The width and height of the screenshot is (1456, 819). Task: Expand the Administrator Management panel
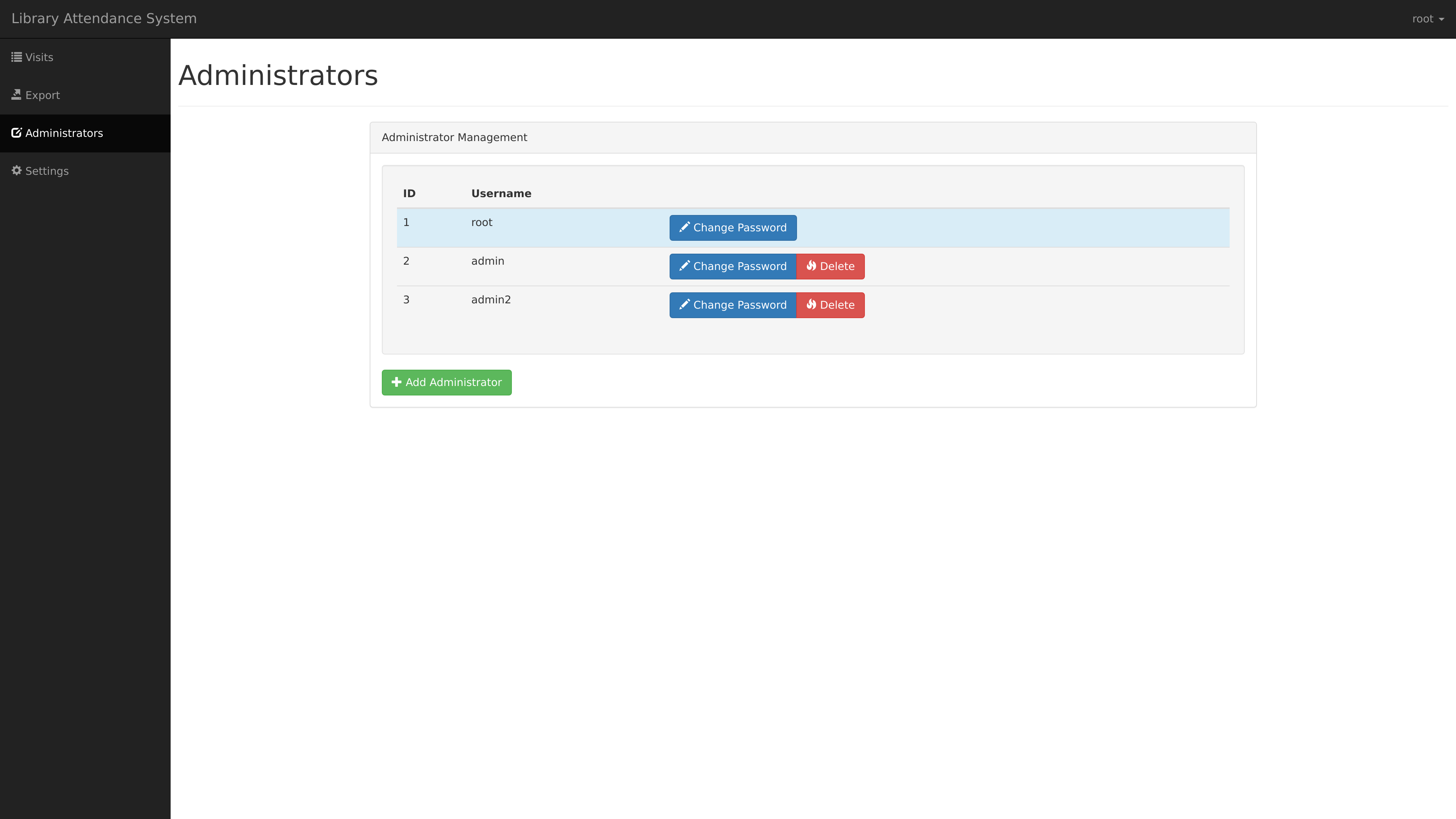click(x=454, y=137)
